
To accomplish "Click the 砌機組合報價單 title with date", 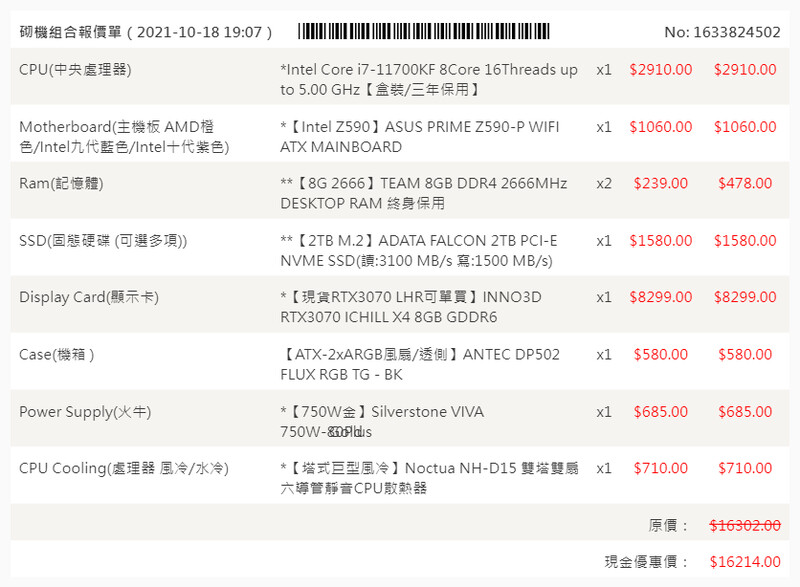I will pyautogui.click(x=146, y=32).
